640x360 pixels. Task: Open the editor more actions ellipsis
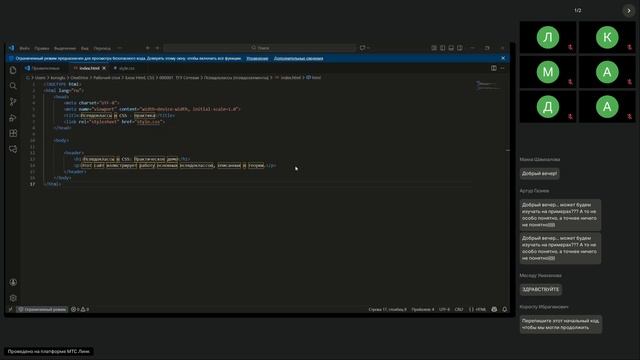pyautogui.click(x=502, y=68)
